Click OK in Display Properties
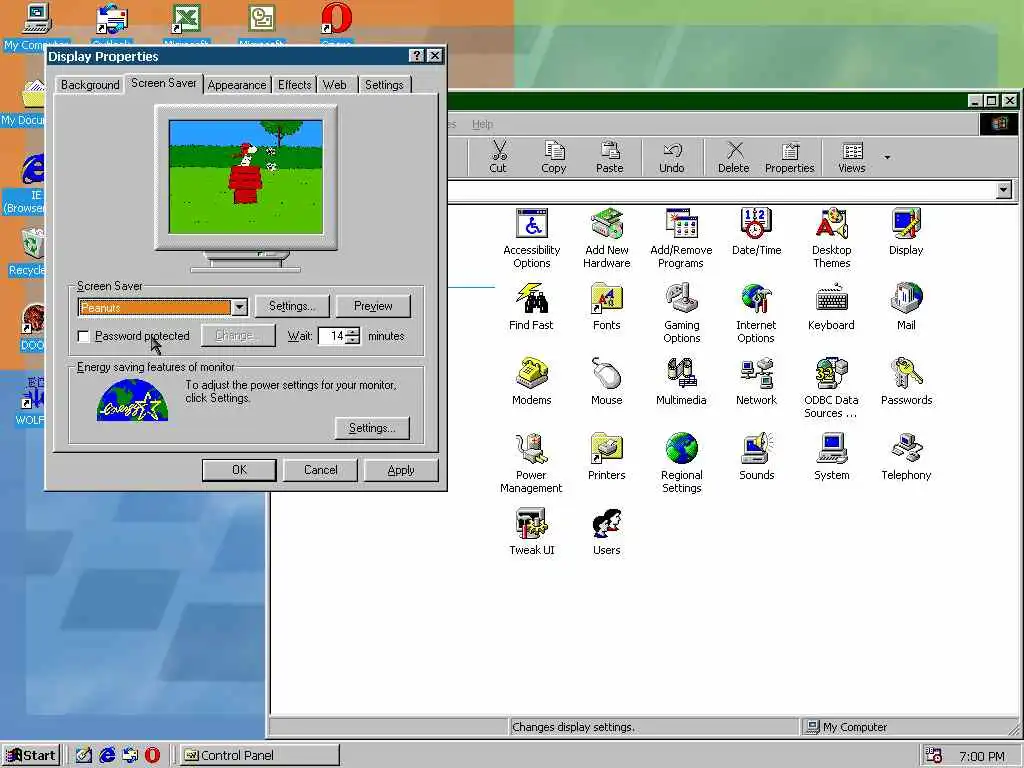This screenshot has width=1024, height=768. 239,470
